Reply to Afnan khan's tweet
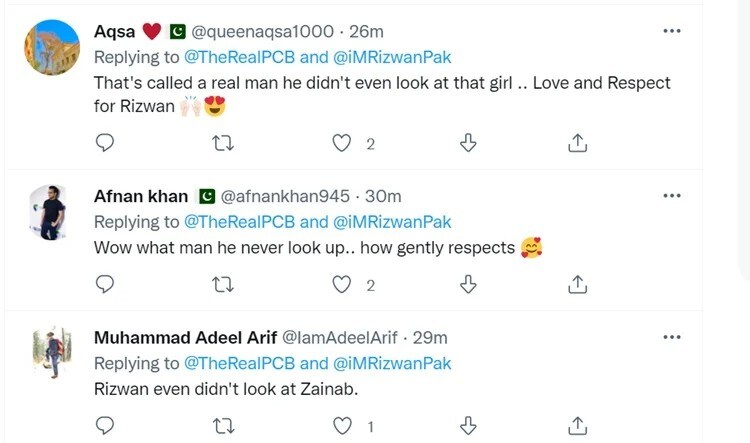750x443 pixels. click(x=104, y=285)
